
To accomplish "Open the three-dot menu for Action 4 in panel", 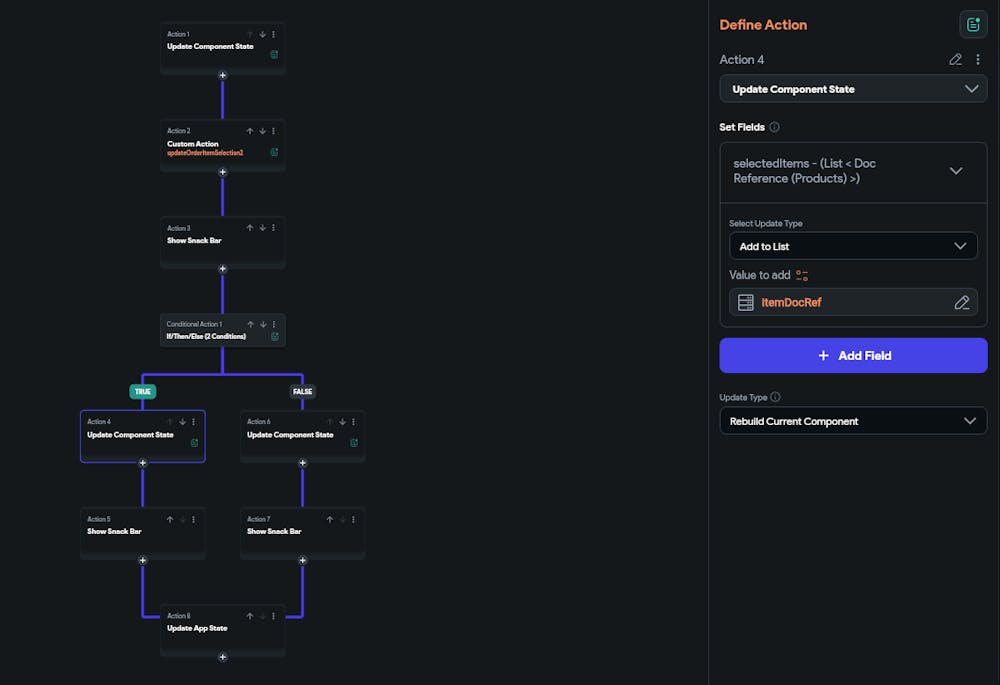I will click(x=978, y=60).
